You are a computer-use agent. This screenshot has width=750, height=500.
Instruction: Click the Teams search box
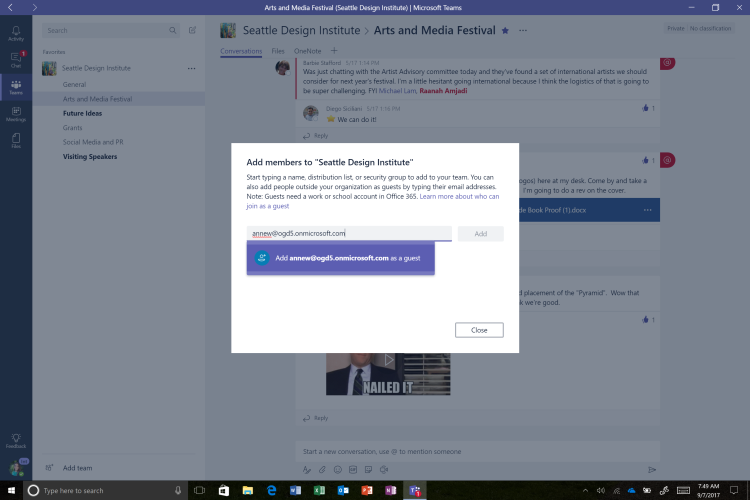[x=111, y=30]
